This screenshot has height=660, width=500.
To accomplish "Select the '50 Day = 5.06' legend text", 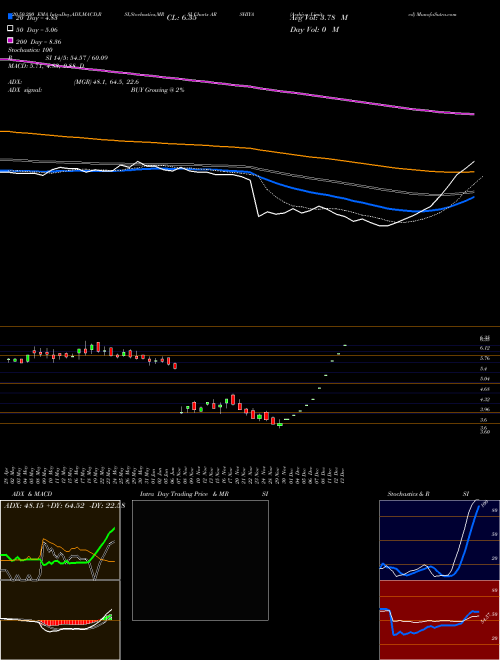I will click(x=37, y=30).
